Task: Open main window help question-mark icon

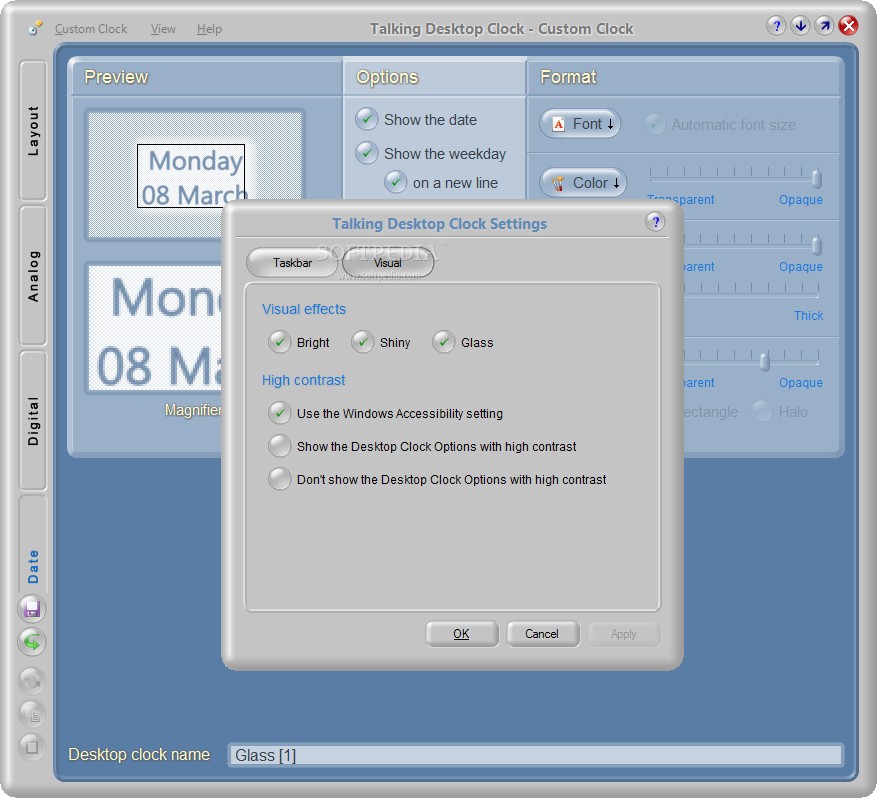Action: (x=776, y=25)
